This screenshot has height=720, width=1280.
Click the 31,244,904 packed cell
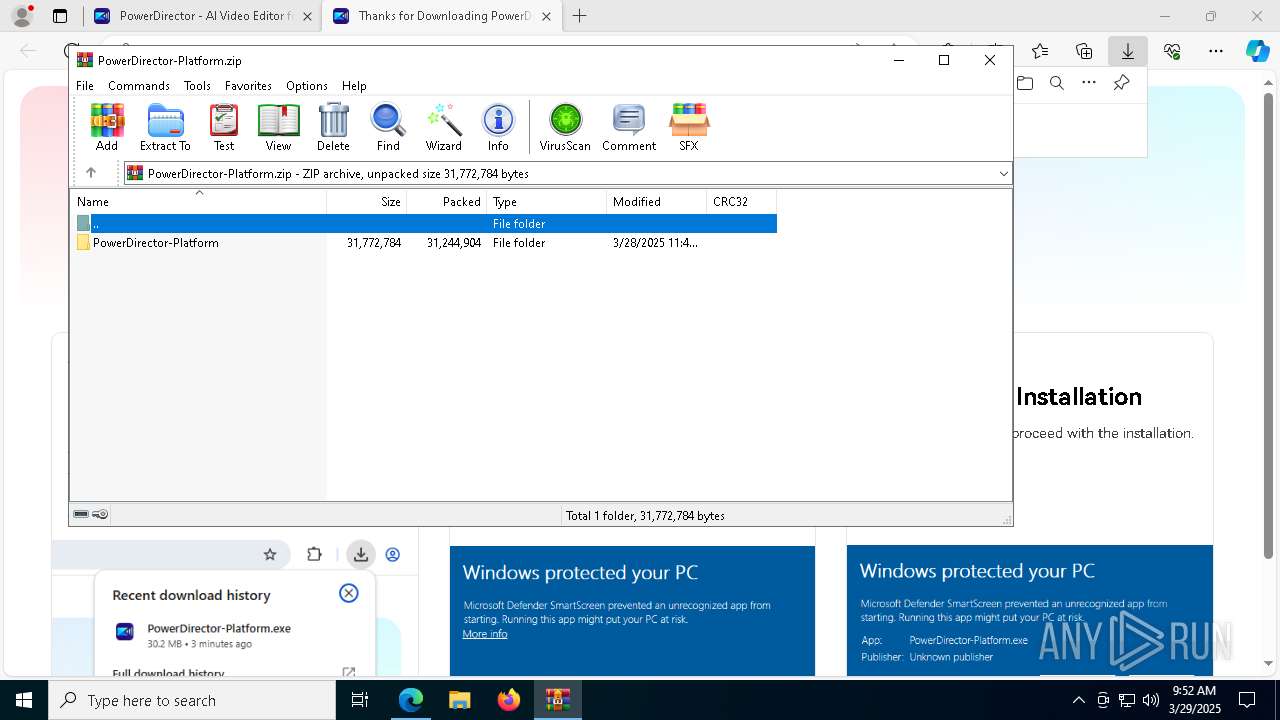click(x=454, y=243)
